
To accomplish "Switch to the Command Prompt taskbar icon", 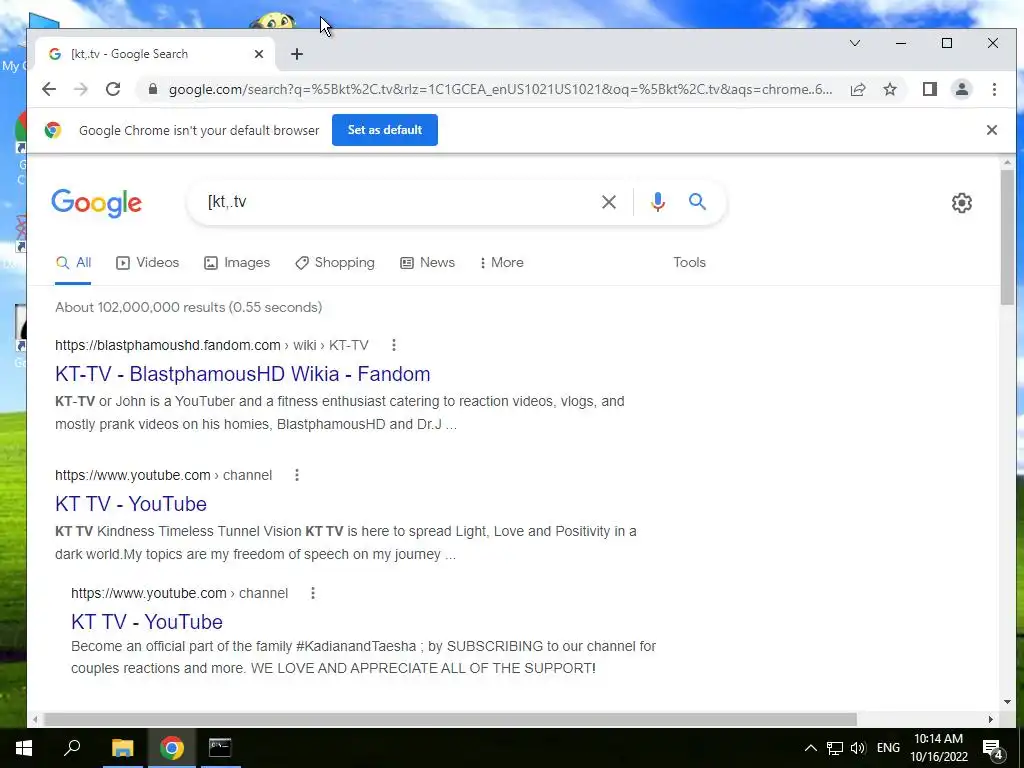I will point(220,748).
